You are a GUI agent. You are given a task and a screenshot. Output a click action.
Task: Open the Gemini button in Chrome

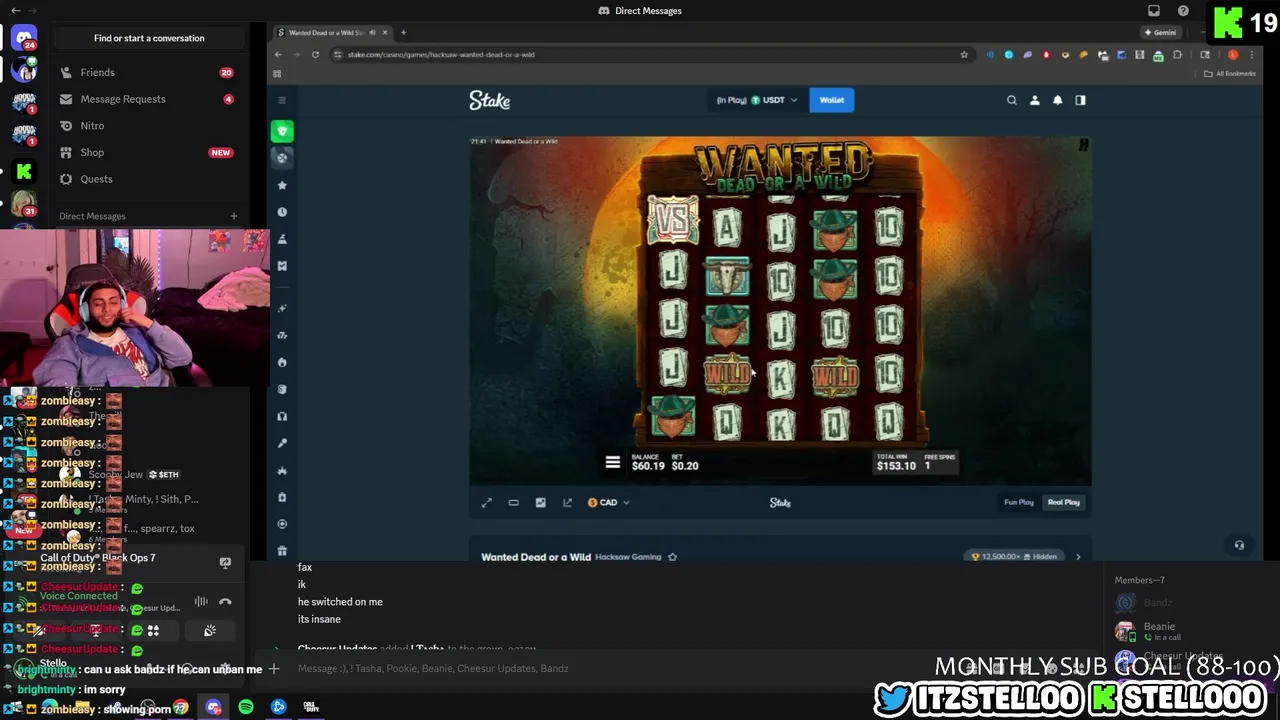(x=1160, y=32)
